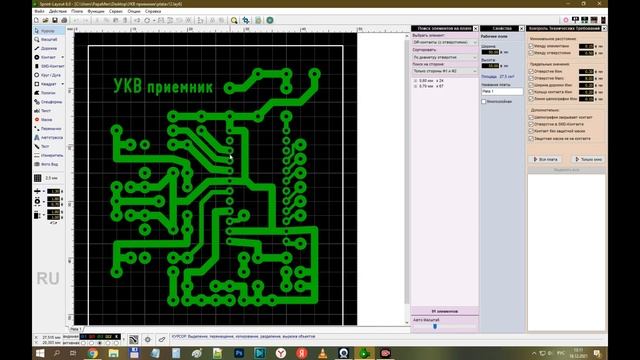Click the Вся плата check button
Screen dimensions: 640x360
pyautogui.click(x=546, y=159)
